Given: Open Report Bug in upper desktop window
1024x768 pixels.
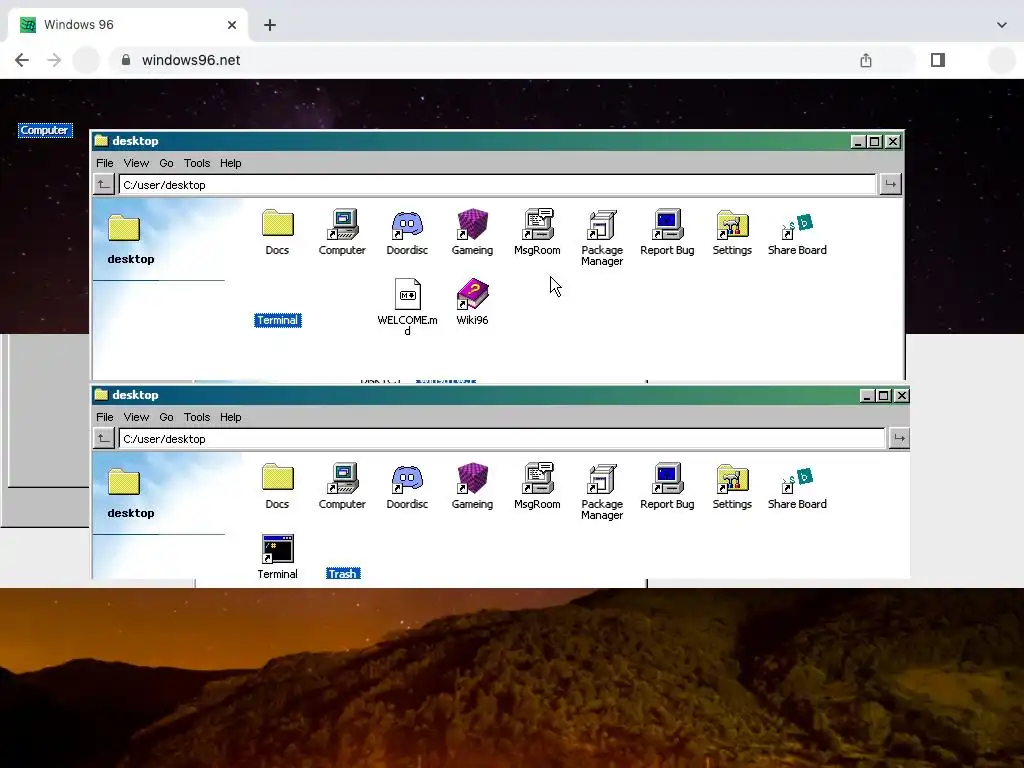Looking at the screenshot, I should [667, 232].
